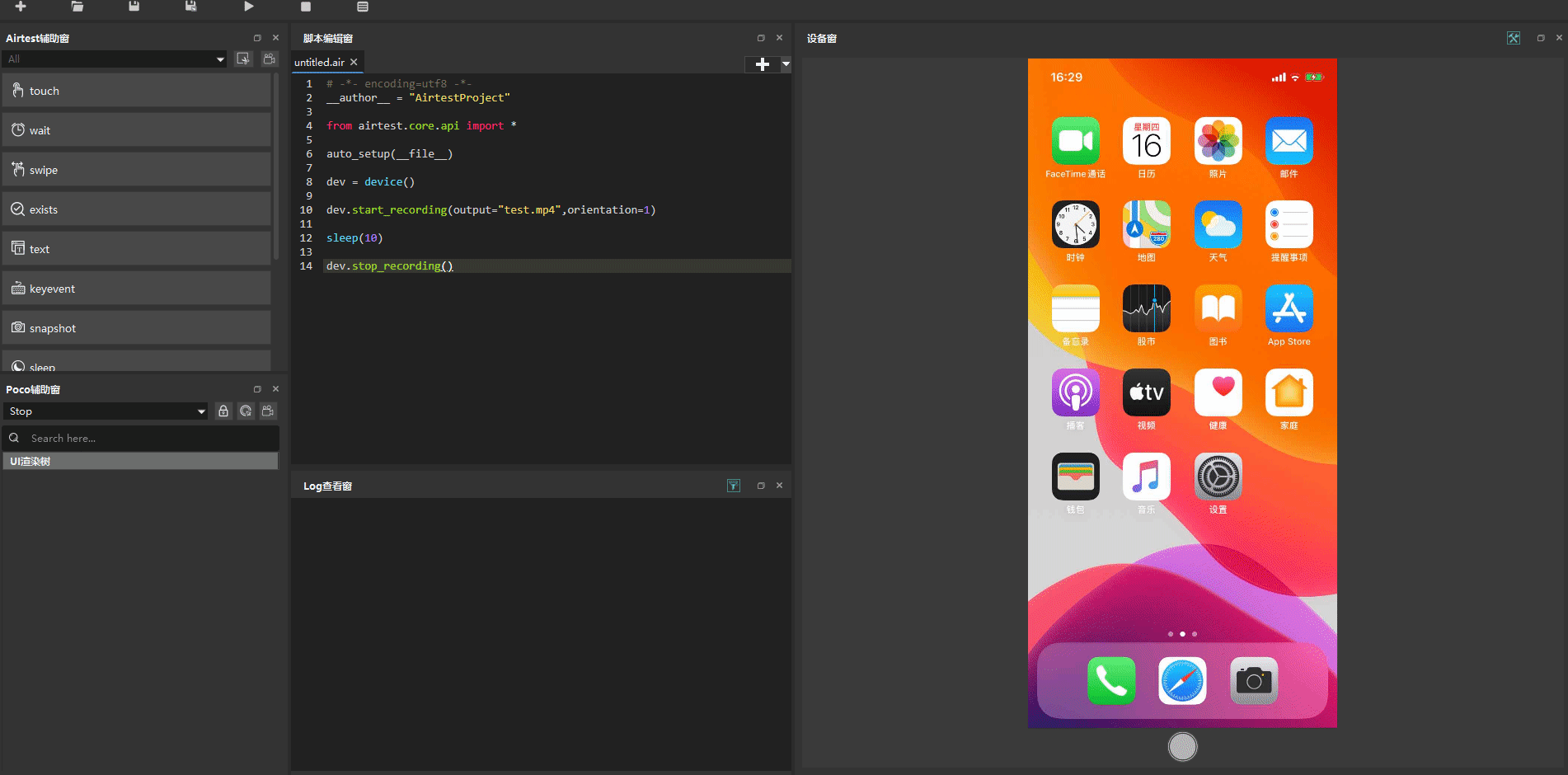The image size is (1568, 775).
Task: Click the save file icon in top toolbar
Action: (x=134, y=7)
